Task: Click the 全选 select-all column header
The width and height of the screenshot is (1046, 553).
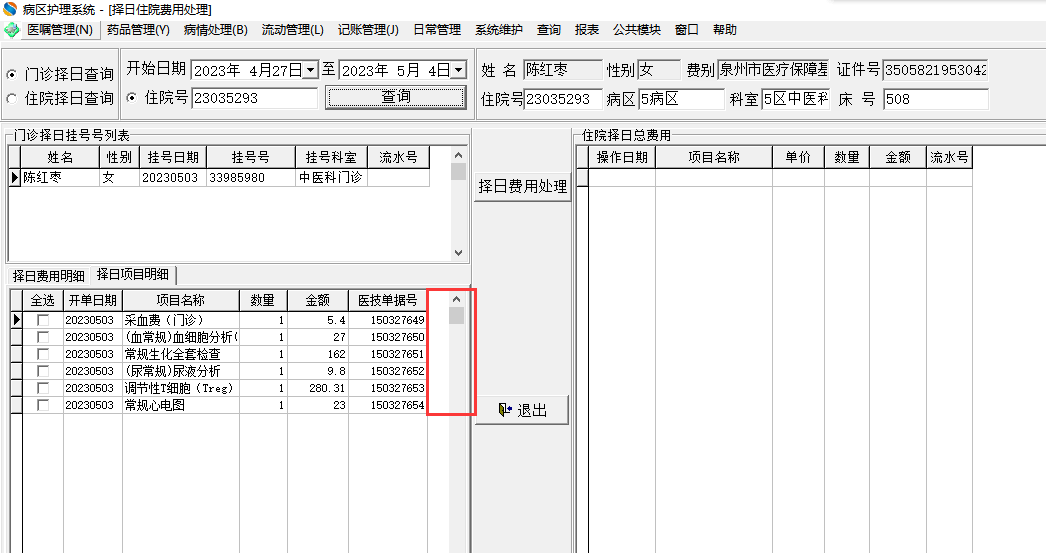Action: (x=43, y=300)
